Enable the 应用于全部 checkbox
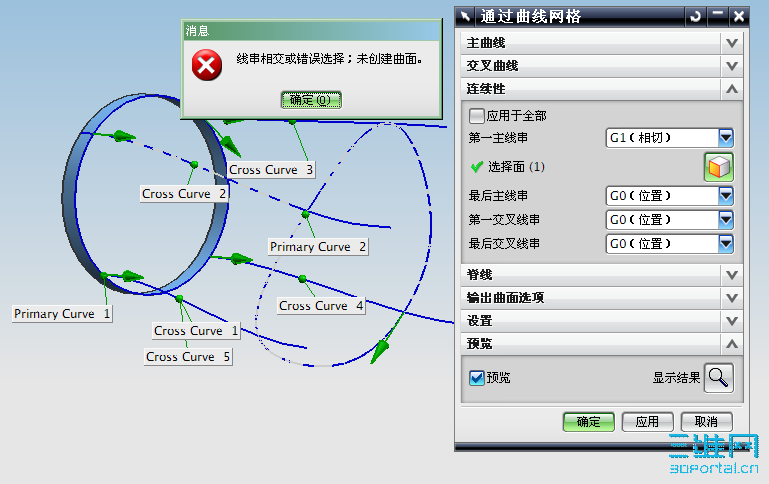This screenshot has height=484, width=769. (476, 116)
